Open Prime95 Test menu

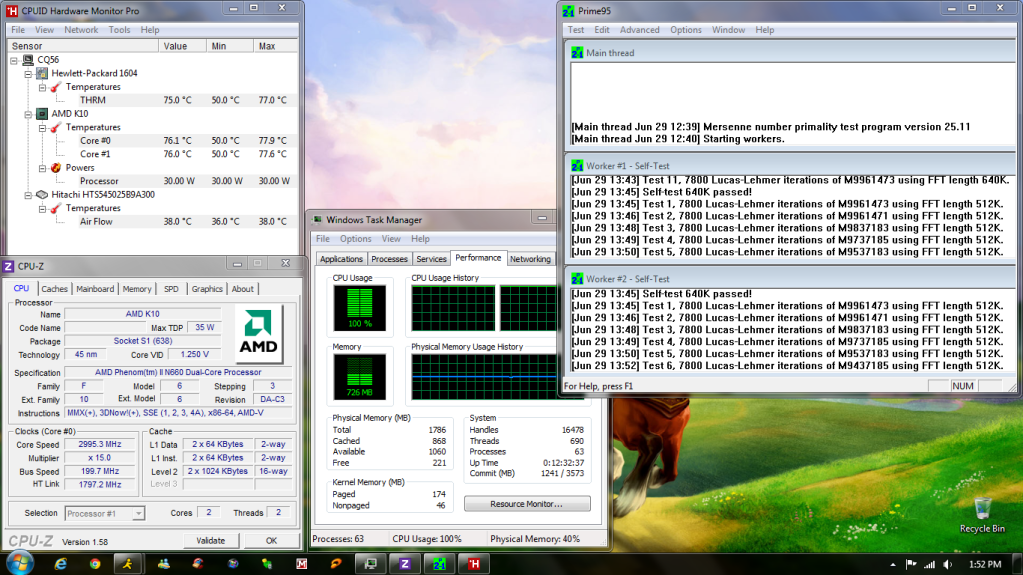576,30
